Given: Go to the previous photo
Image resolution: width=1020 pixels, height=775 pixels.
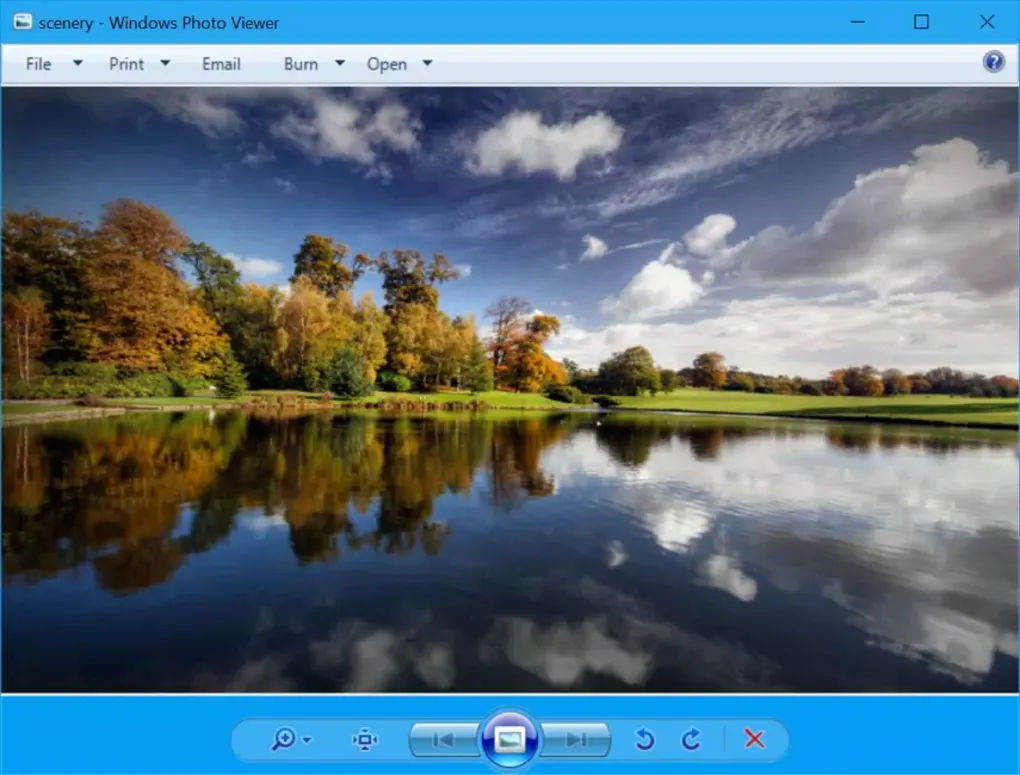Looking at the screenshot, I should click(x=444, y=739).
